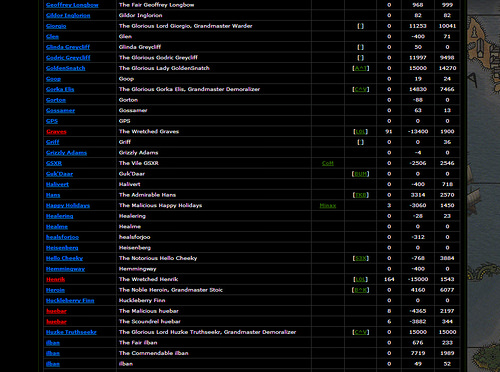Open the BUM guild link for Guk'Daar
Viewport: 500px width, 372px height.
click(361, 174)
